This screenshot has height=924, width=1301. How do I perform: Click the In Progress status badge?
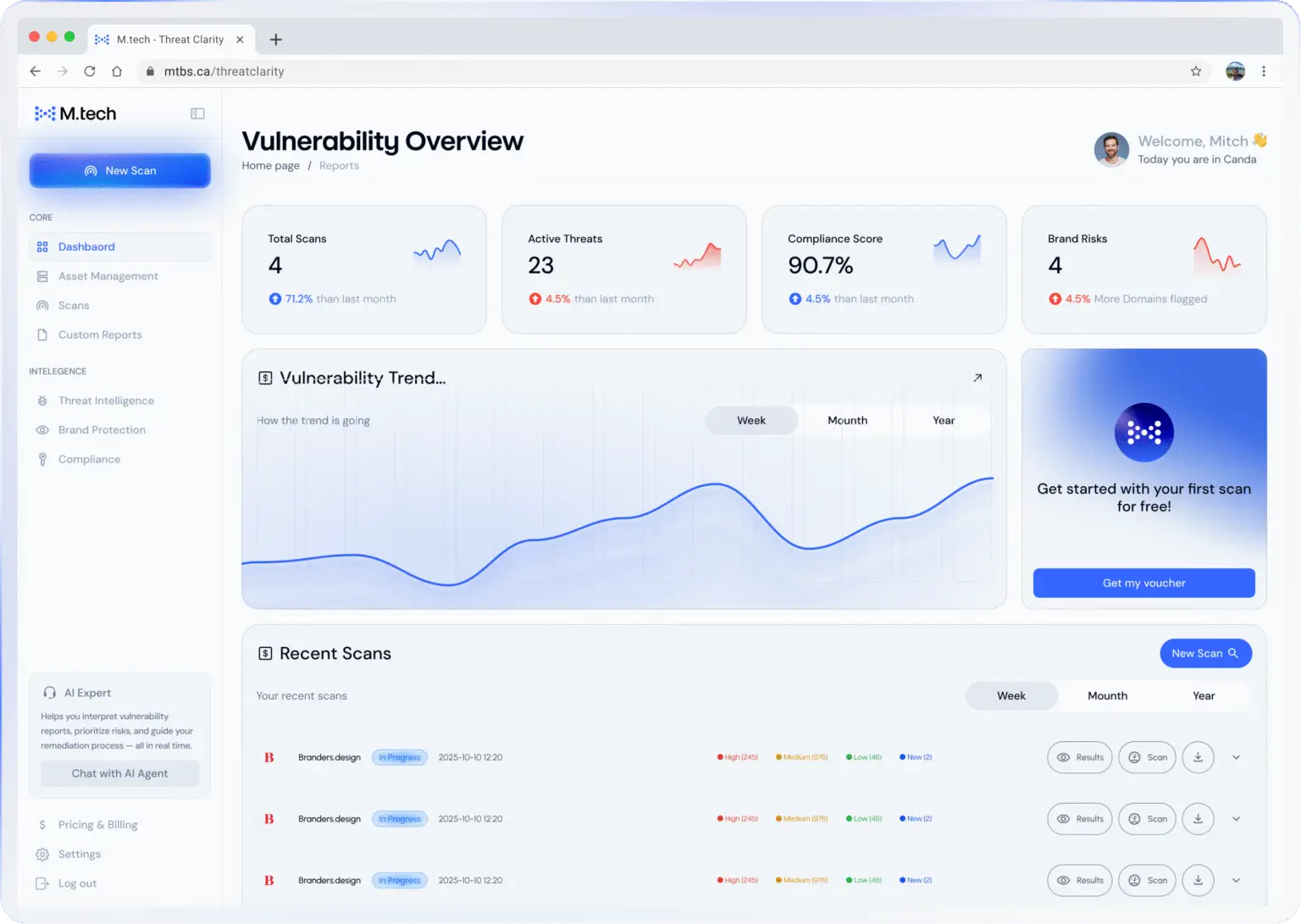point(399,757)
